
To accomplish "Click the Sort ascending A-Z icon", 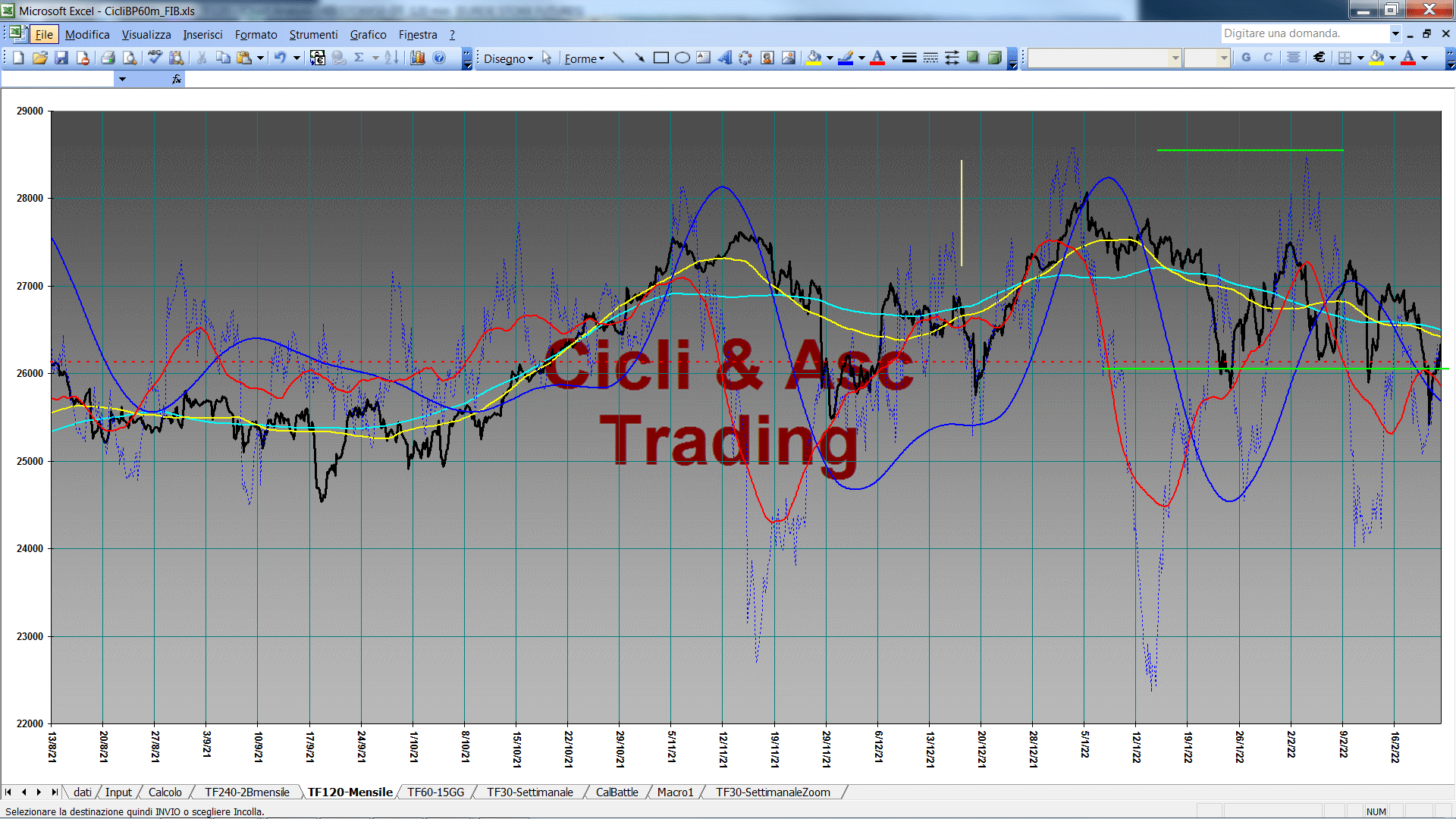I will pos(391,58).
